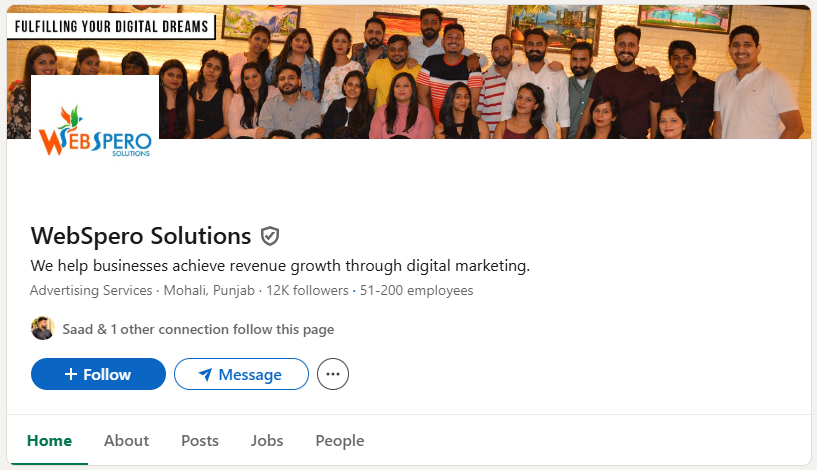This screenshot has height=470, width=817.
Task: Select the Jobs tab
Action: [x=267, y=441]
